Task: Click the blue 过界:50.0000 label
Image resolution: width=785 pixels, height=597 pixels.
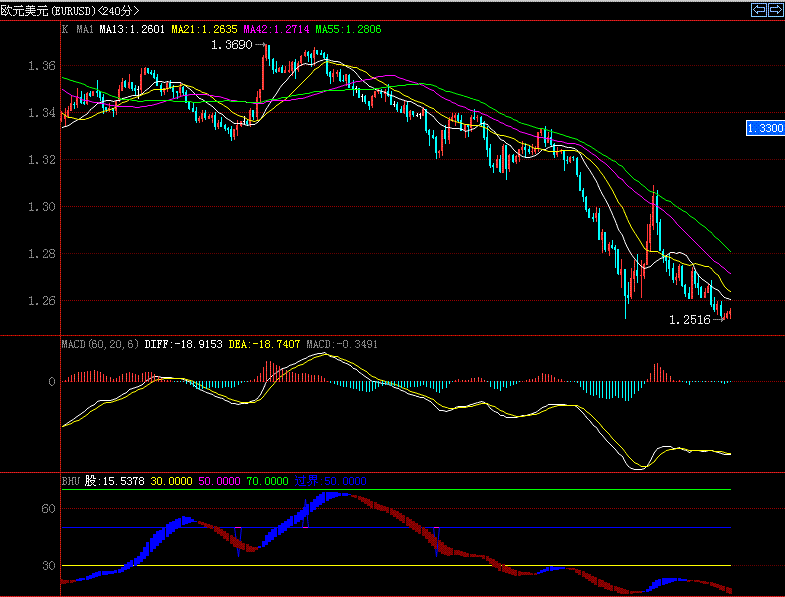Action: pyautogui.click(x=330, y=481)
